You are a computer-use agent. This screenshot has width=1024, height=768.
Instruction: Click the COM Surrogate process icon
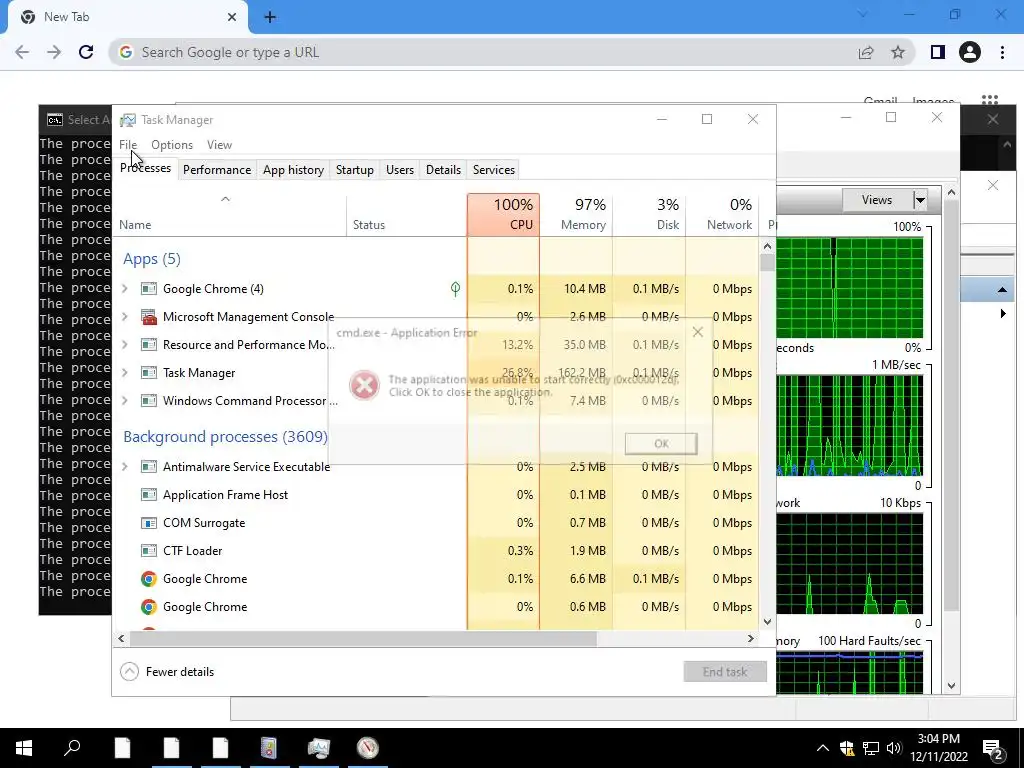point(149,523)
